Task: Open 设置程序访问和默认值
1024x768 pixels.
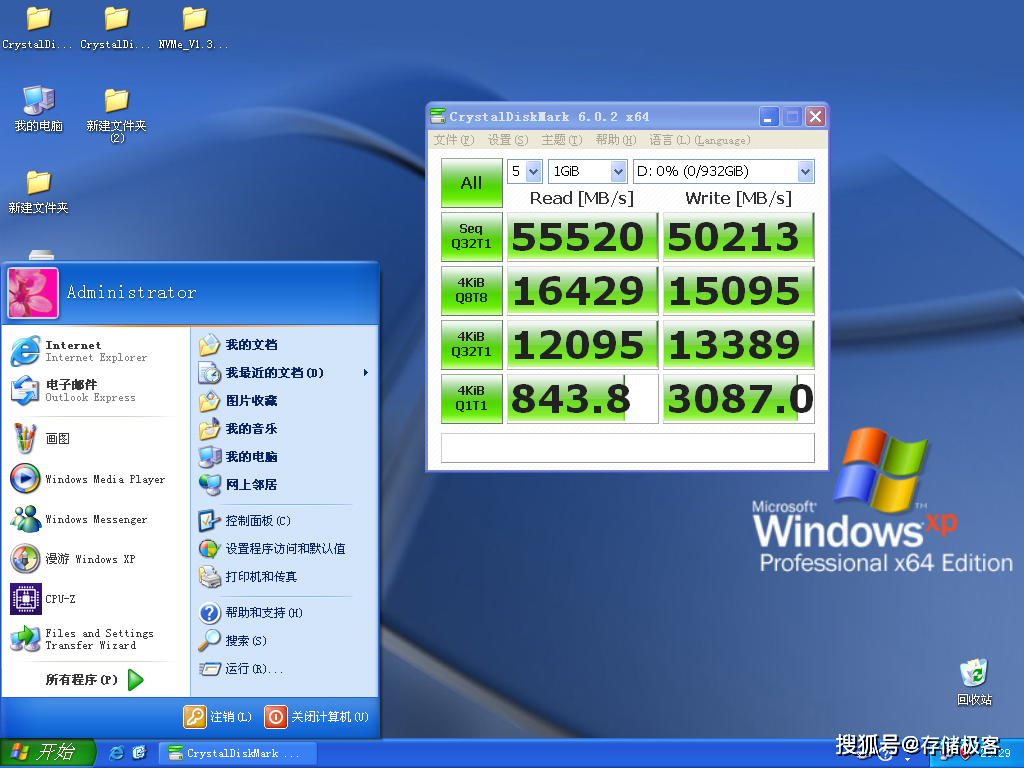Action: pyautogui.click(x=284, y=549)
